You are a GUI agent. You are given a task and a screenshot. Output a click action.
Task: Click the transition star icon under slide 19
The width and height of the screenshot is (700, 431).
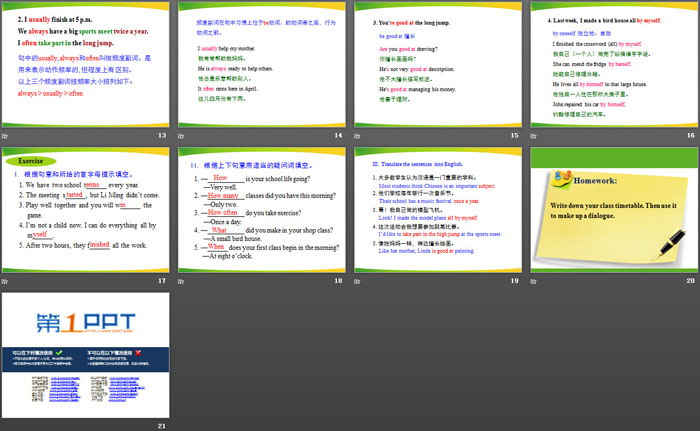(356, 281)
